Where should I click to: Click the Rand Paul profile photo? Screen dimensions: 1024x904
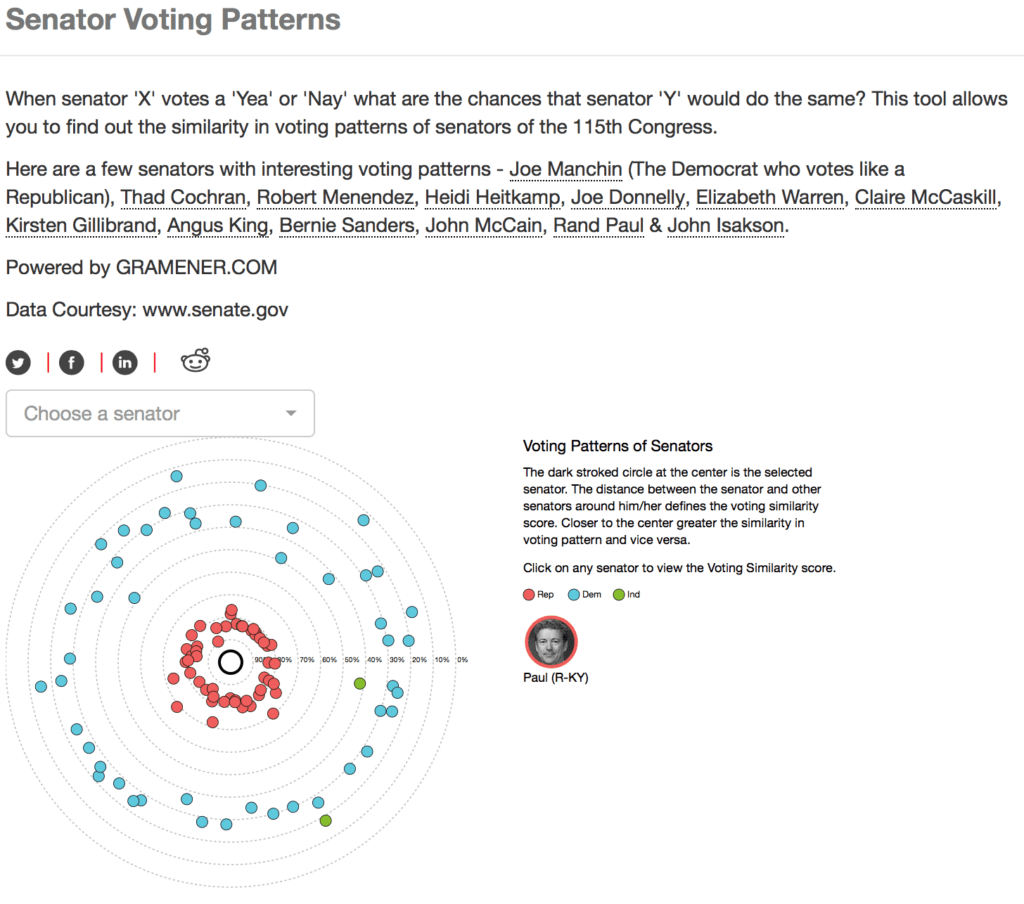[x=551, y=641]
